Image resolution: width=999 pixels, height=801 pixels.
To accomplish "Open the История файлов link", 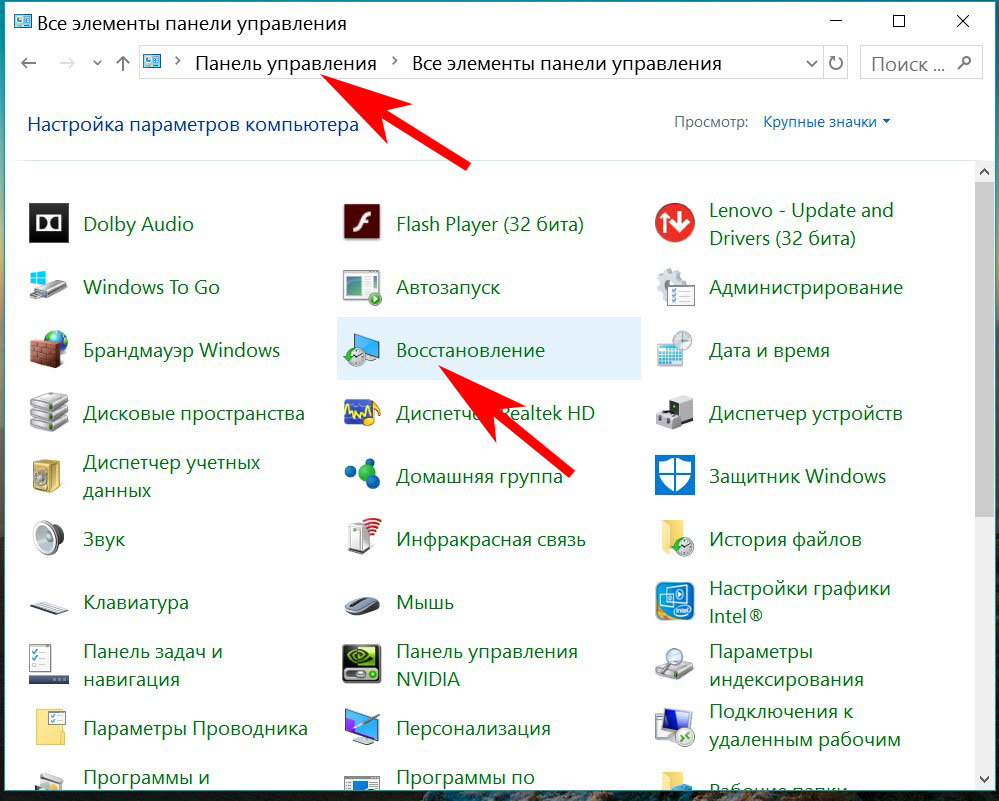I will click(785, 539).
